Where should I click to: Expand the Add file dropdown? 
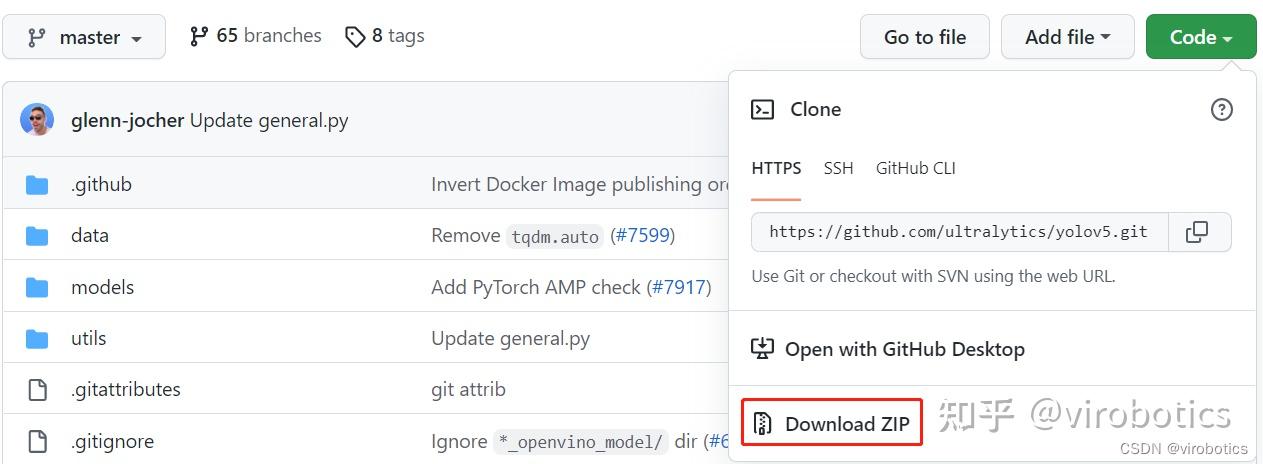point(1067,37)
